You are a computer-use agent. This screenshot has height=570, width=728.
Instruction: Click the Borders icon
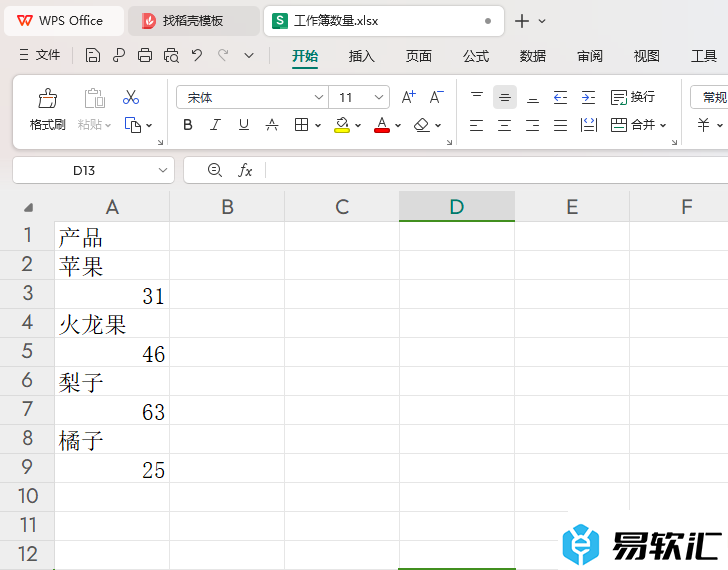coord(301,125)
